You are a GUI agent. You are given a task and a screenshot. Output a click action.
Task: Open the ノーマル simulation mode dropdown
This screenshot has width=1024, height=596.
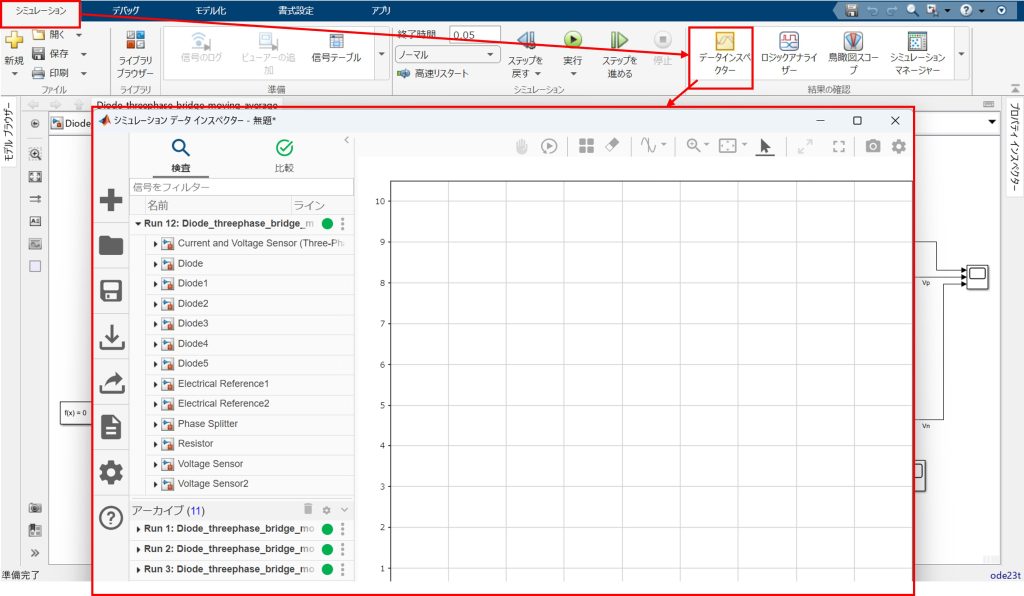click(447, 54)
